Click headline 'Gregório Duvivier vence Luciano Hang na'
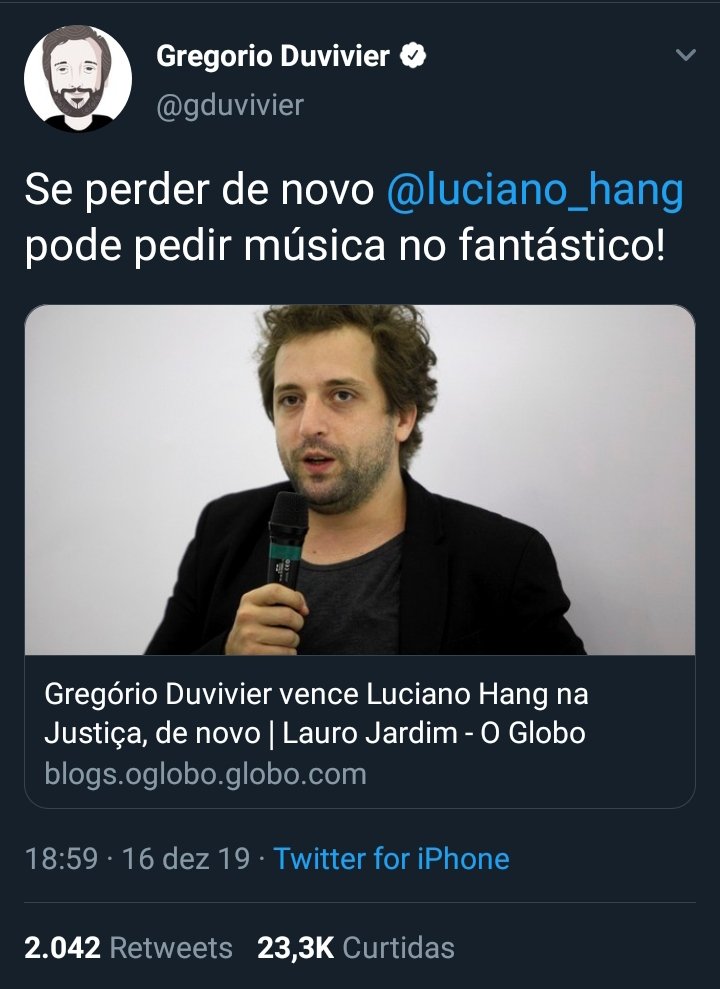The image size is (720, 989). click(x=316, y=694)
